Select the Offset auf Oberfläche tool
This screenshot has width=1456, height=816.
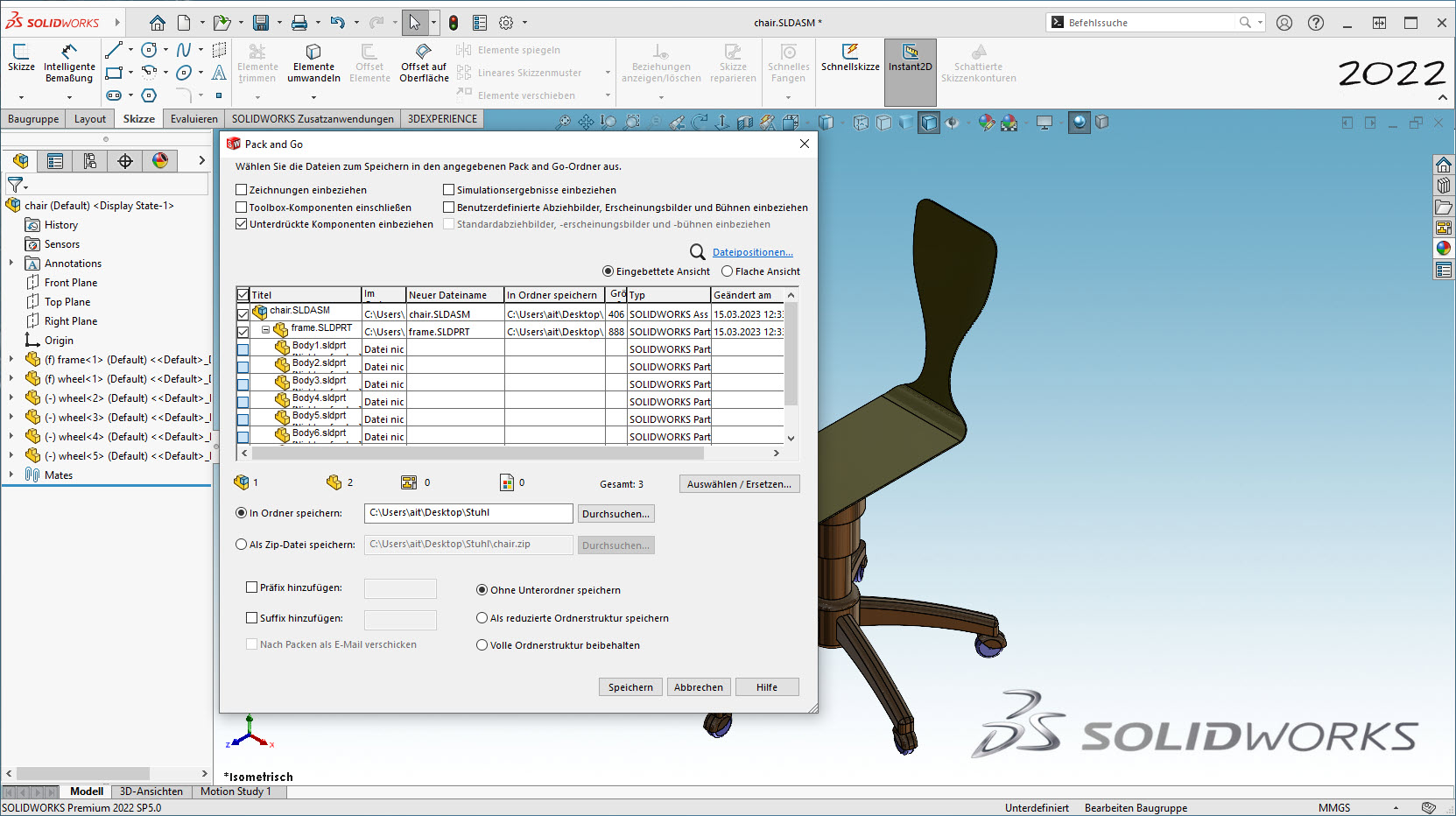click(424, 63)
